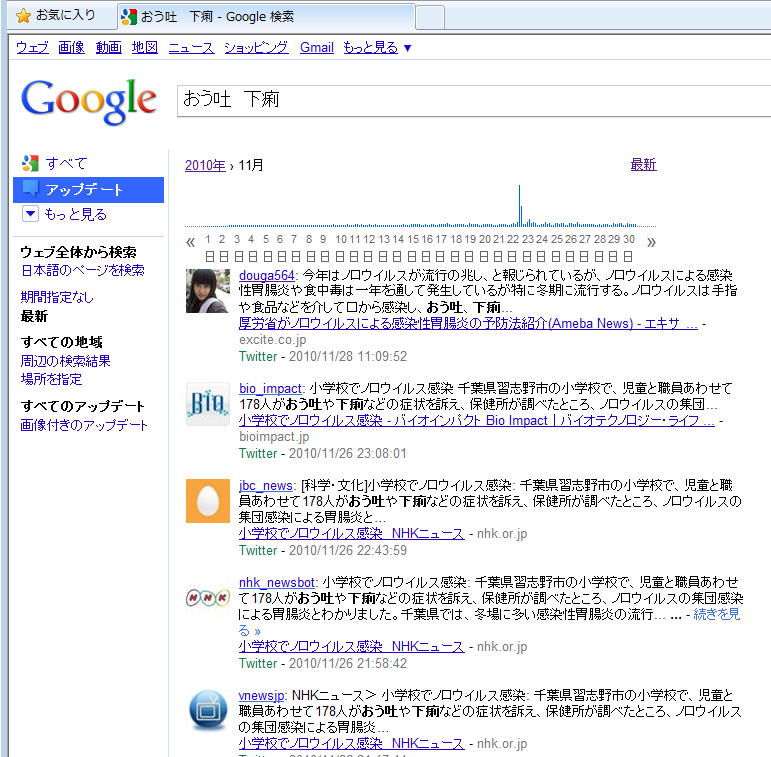Go to 画像 in top navigation
Image resolution: width=771 pixels, height=757 pixels.
[71, 47]
